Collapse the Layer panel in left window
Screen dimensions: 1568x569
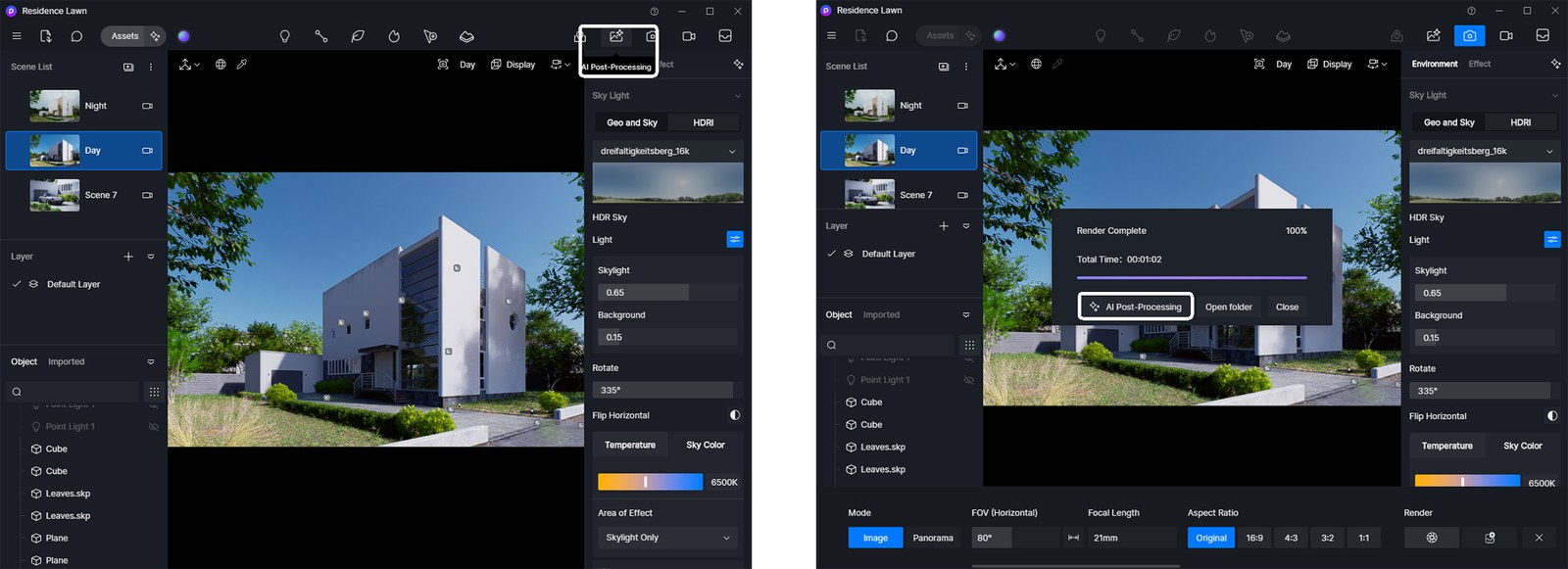[x=151, y=257]
